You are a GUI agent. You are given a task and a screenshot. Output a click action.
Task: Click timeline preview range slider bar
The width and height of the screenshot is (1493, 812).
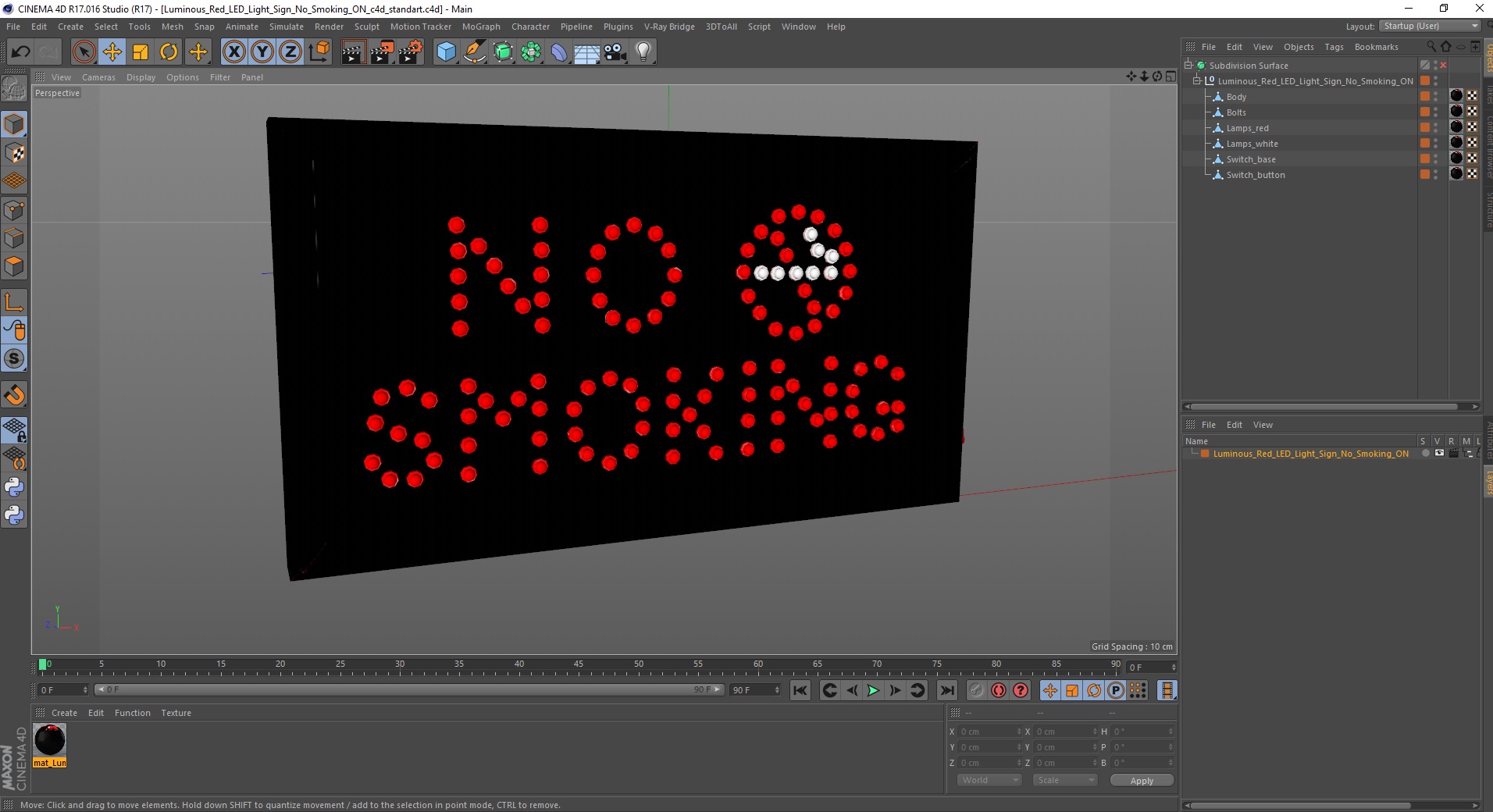408,689
